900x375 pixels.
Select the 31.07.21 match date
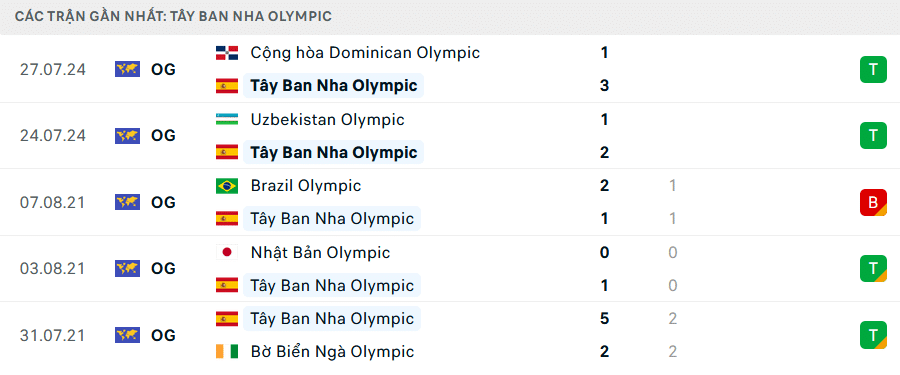[52, 335]
